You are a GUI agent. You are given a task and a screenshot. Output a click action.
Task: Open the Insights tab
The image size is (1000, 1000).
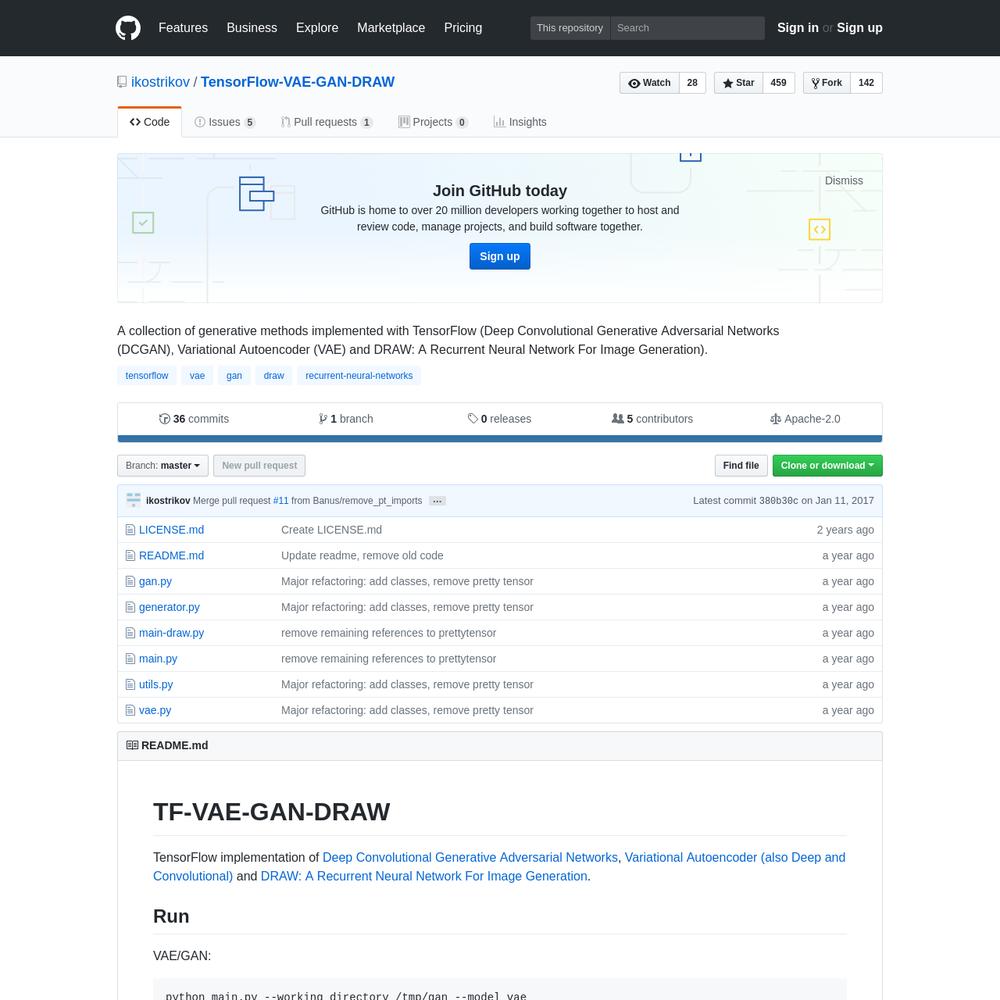520,122
